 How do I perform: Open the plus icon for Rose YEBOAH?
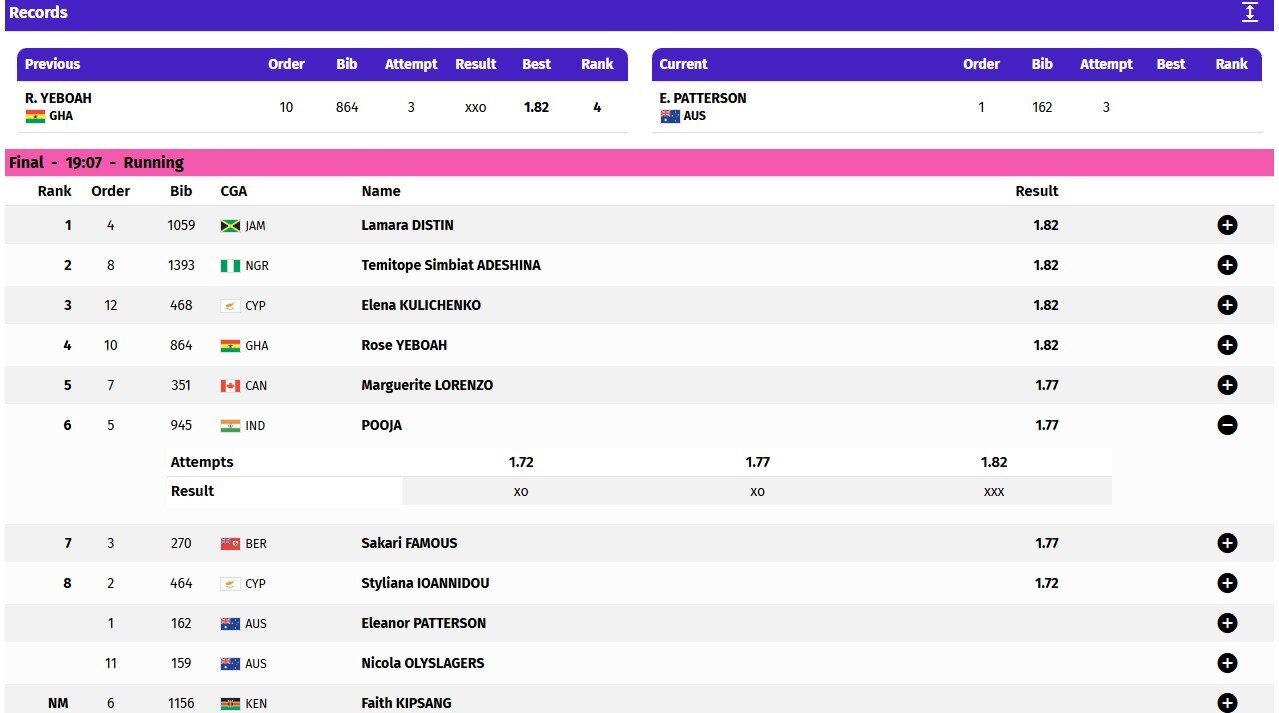coord(1227,345)
